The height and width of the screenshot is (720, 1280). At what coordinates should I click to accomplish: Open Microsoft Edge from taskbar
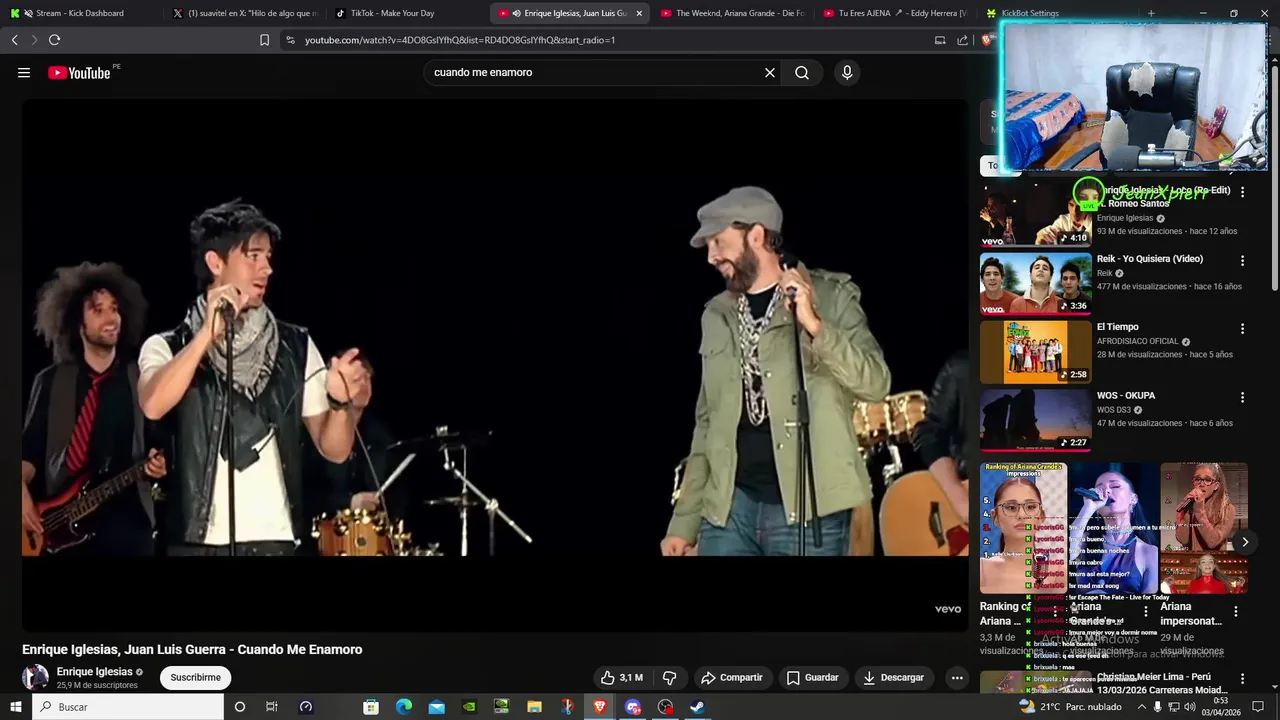[x=404, y=707]
